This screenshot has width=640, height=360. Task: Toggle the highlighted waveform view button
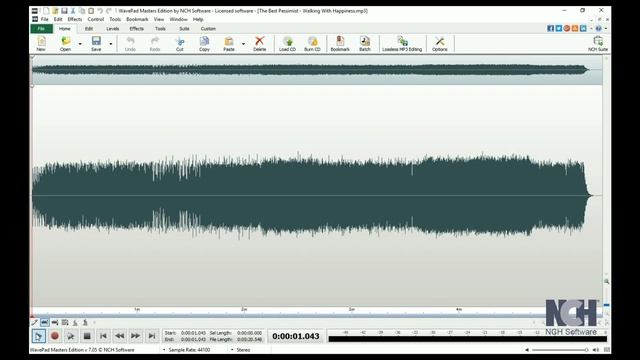pyautogui.click(x=44, y=322)
